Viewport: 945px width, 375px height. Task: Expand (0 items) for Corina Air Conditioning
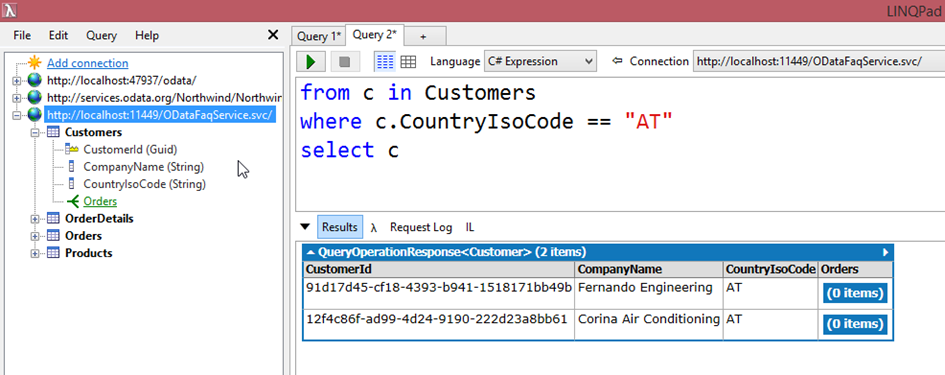pyautogui.click(x=855, y=324)
